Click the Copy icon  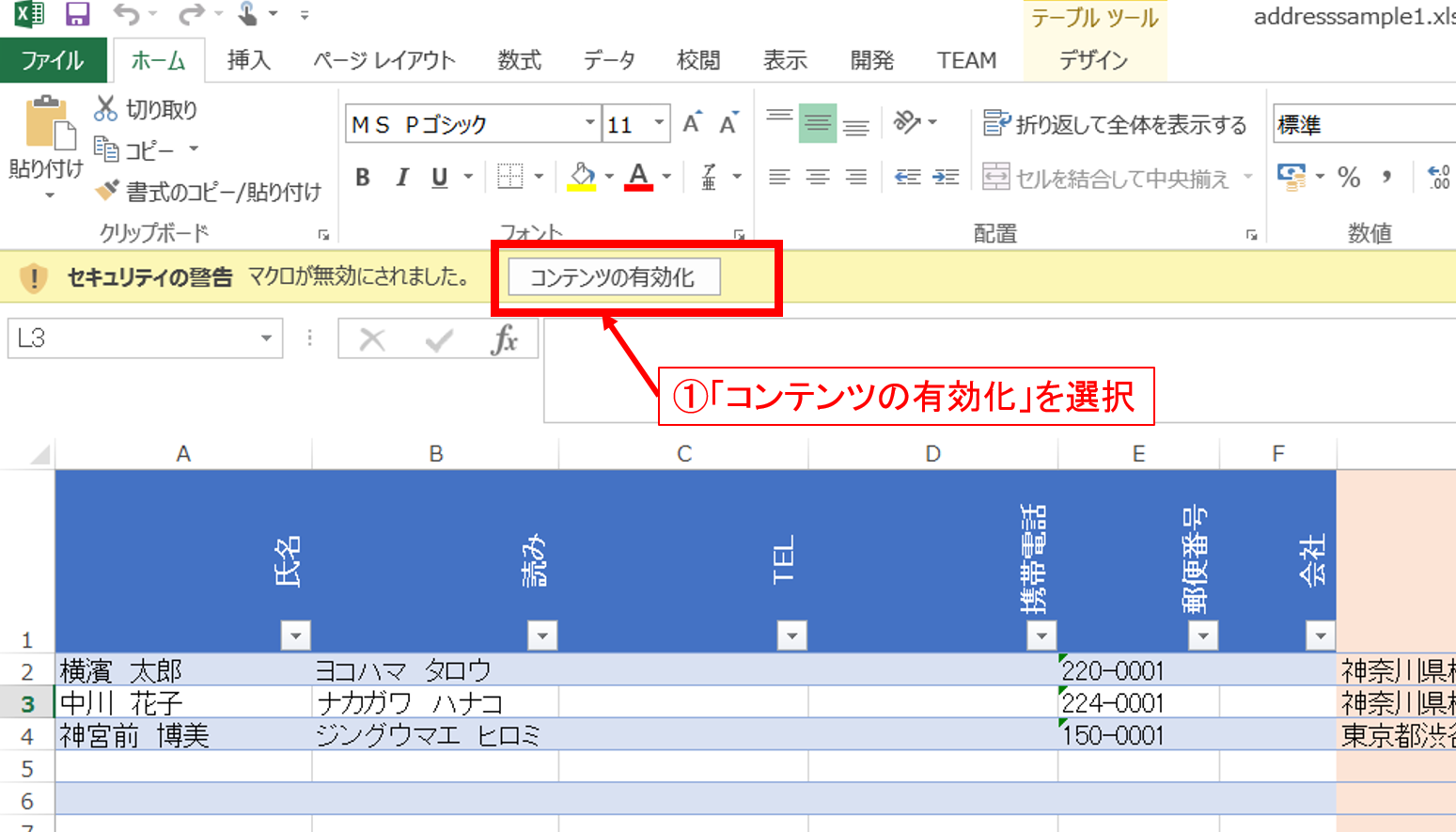point(106,149)
